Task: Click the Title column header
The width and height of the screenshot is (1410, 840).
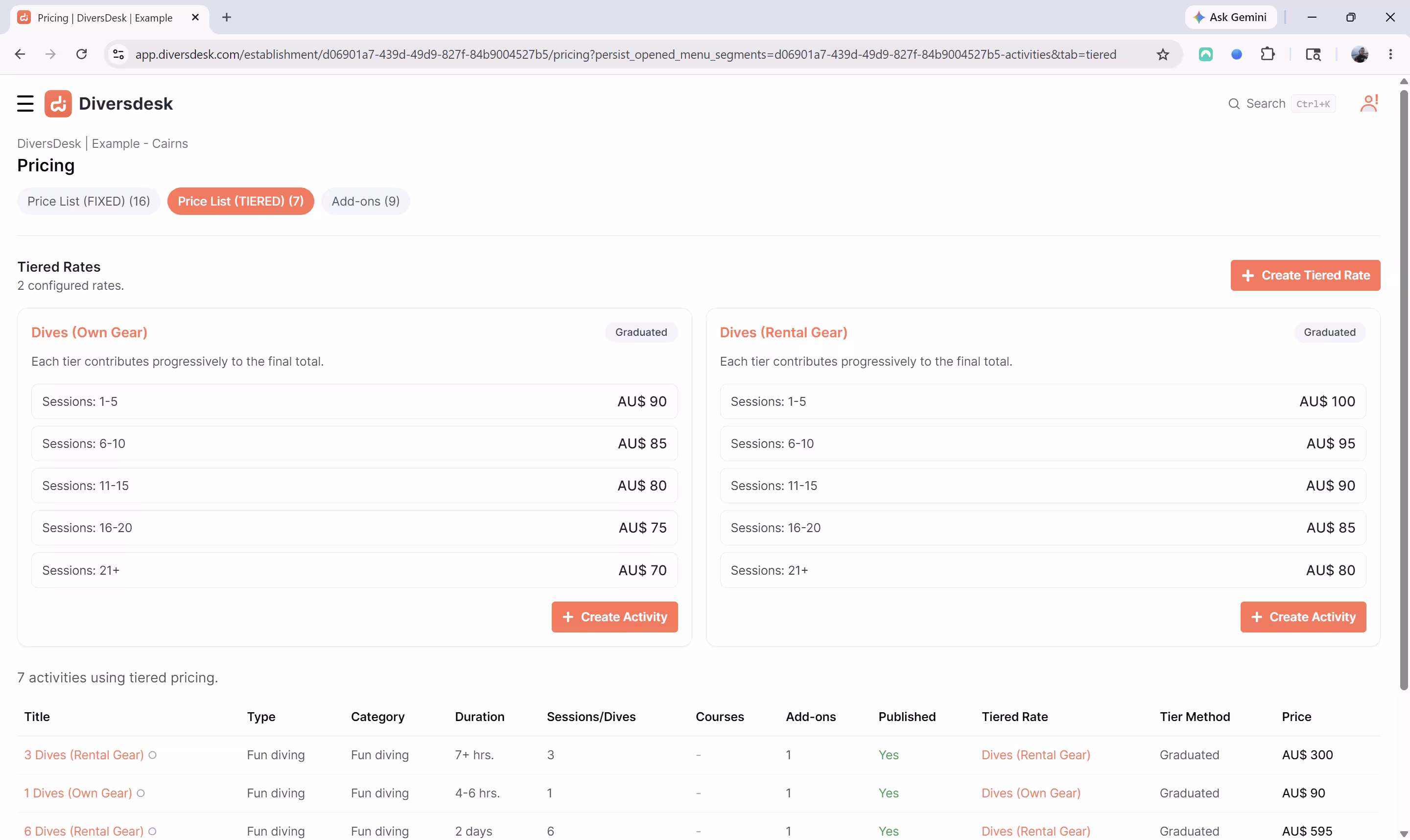Action: pos(37,717)
